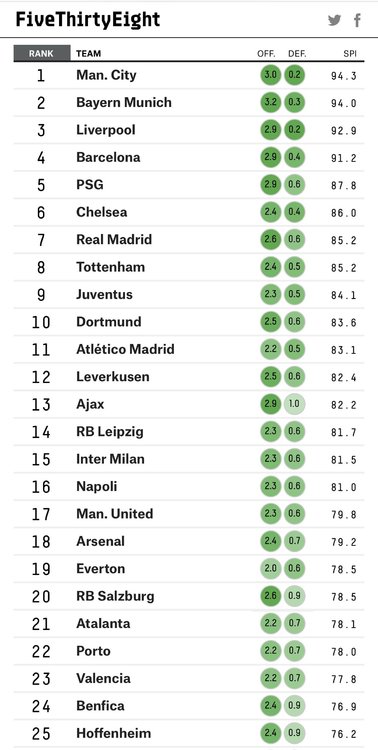This screenshot has width=378, height=750.
Task: Sort table by the RANK column header
Action: pyautogui.click(x=42, y=54)
